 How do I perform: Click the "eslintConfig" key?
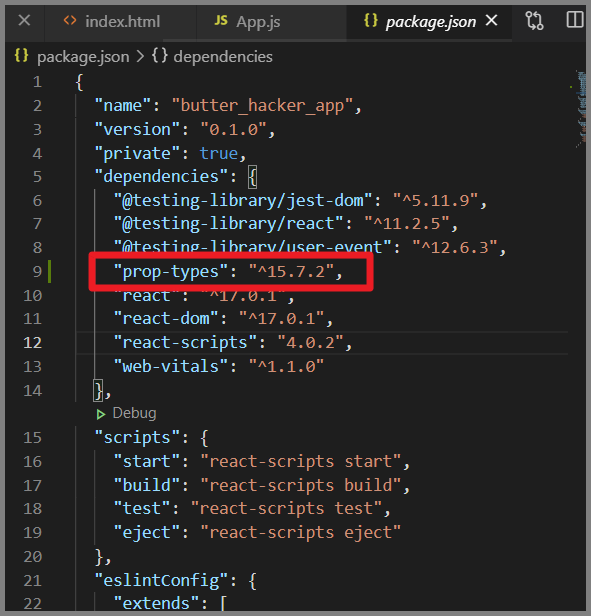click(162, 581)
